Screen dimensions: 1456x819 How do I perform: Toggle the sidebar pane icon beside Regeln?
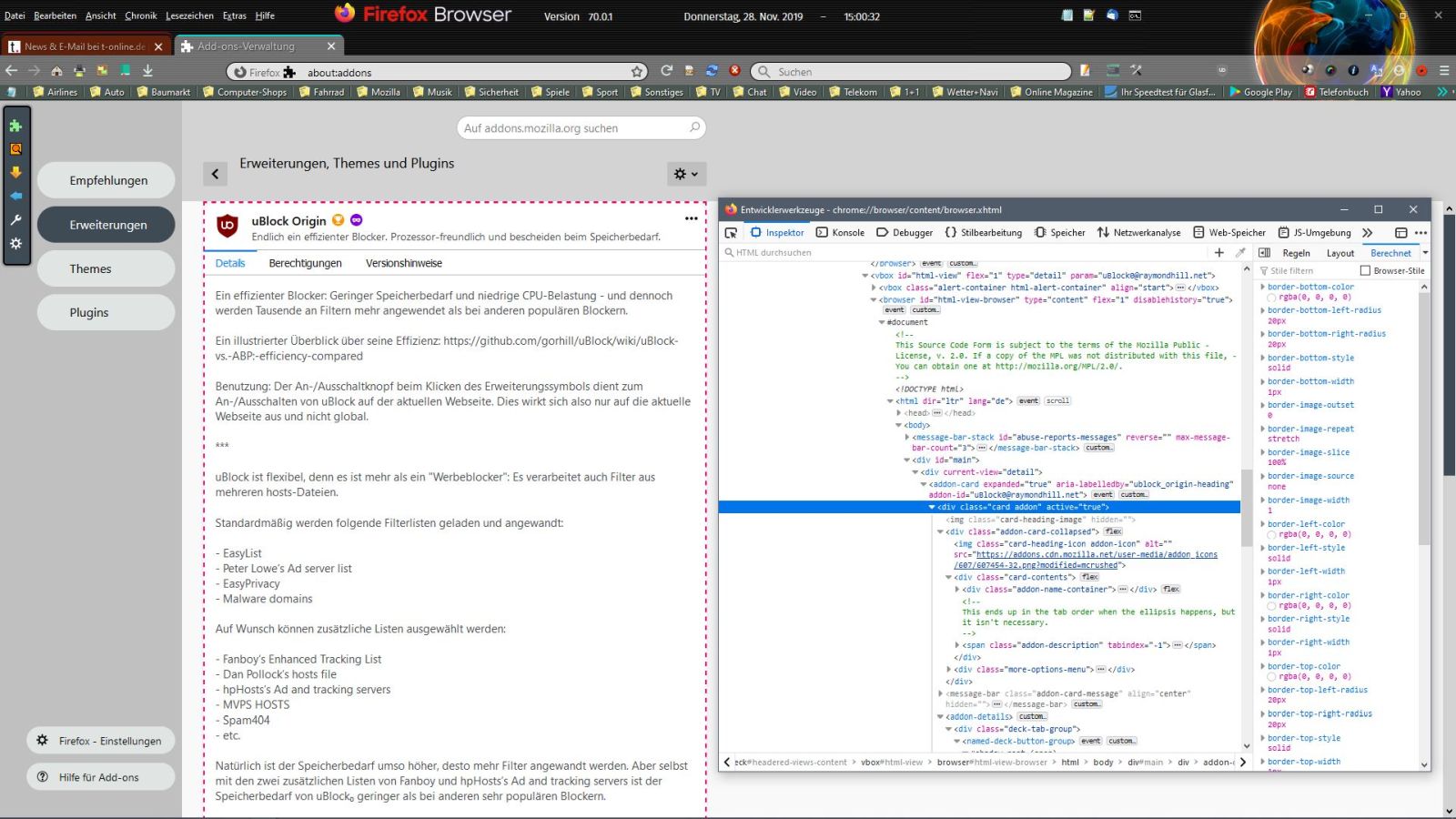(1264, 253)
